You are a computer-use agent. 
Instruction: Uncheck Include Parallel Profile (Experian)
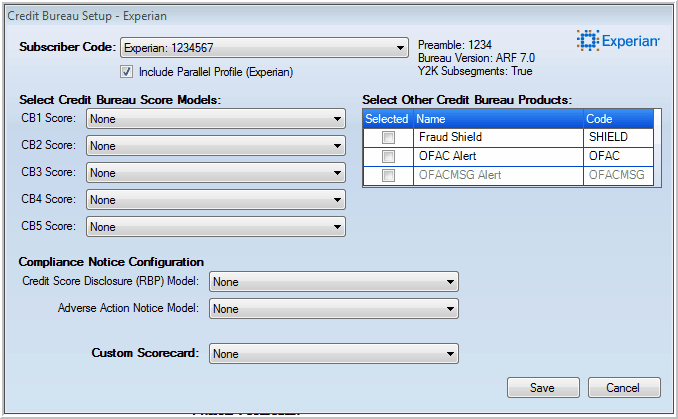click(126, 72)
